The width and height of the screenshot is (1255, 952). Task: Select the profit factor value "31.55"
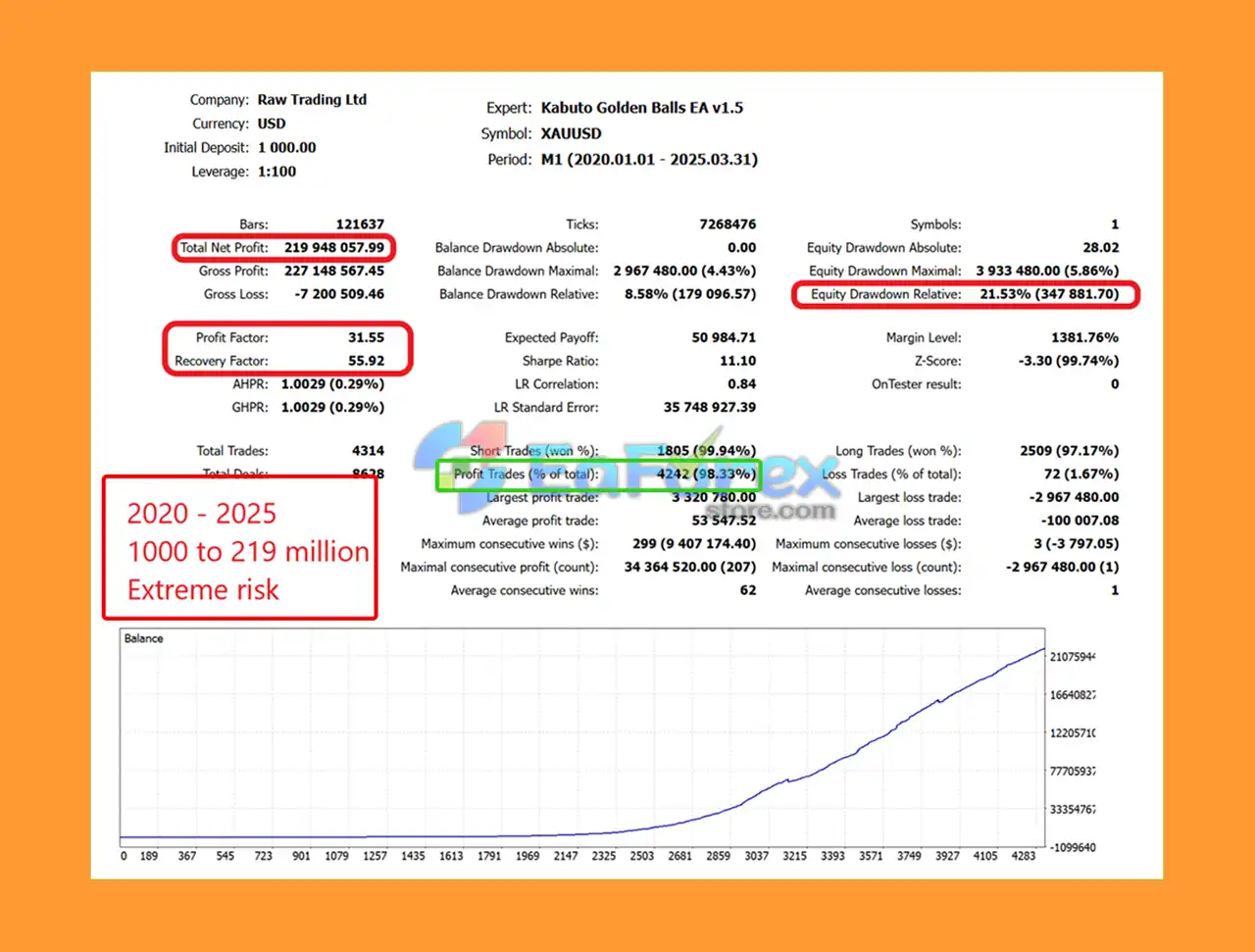(366, 337)
